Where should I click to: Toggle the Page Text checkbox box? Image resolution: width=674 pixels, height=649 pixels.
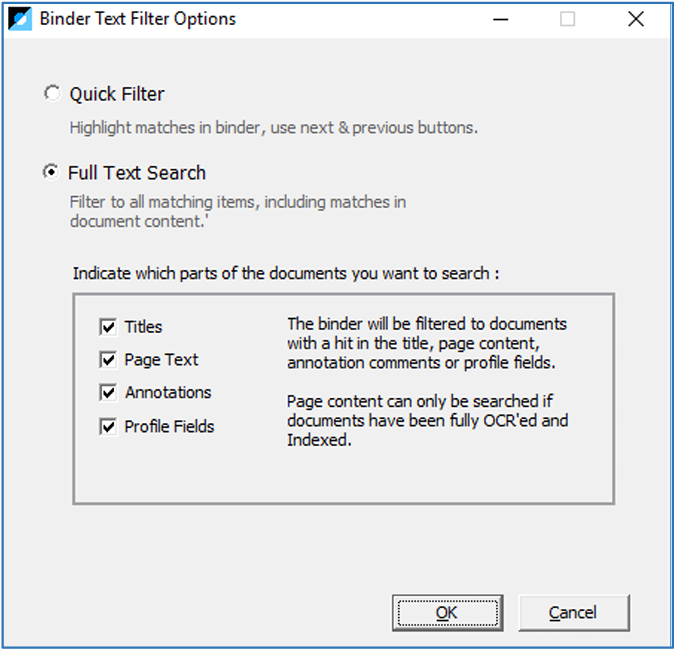click(107, 359)
